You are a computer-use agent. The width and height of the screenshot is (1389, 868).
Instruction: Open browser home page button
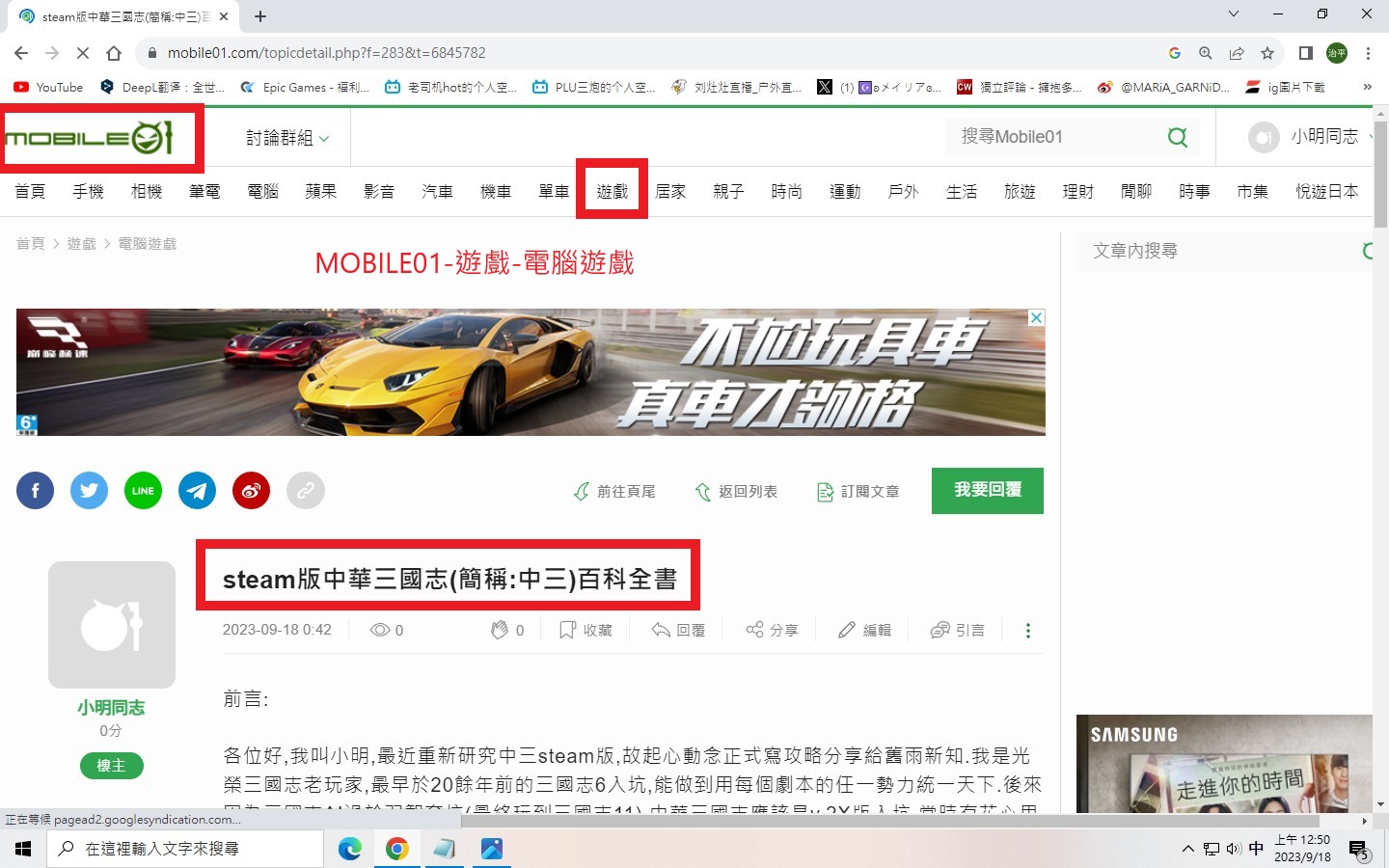(114, 53)
